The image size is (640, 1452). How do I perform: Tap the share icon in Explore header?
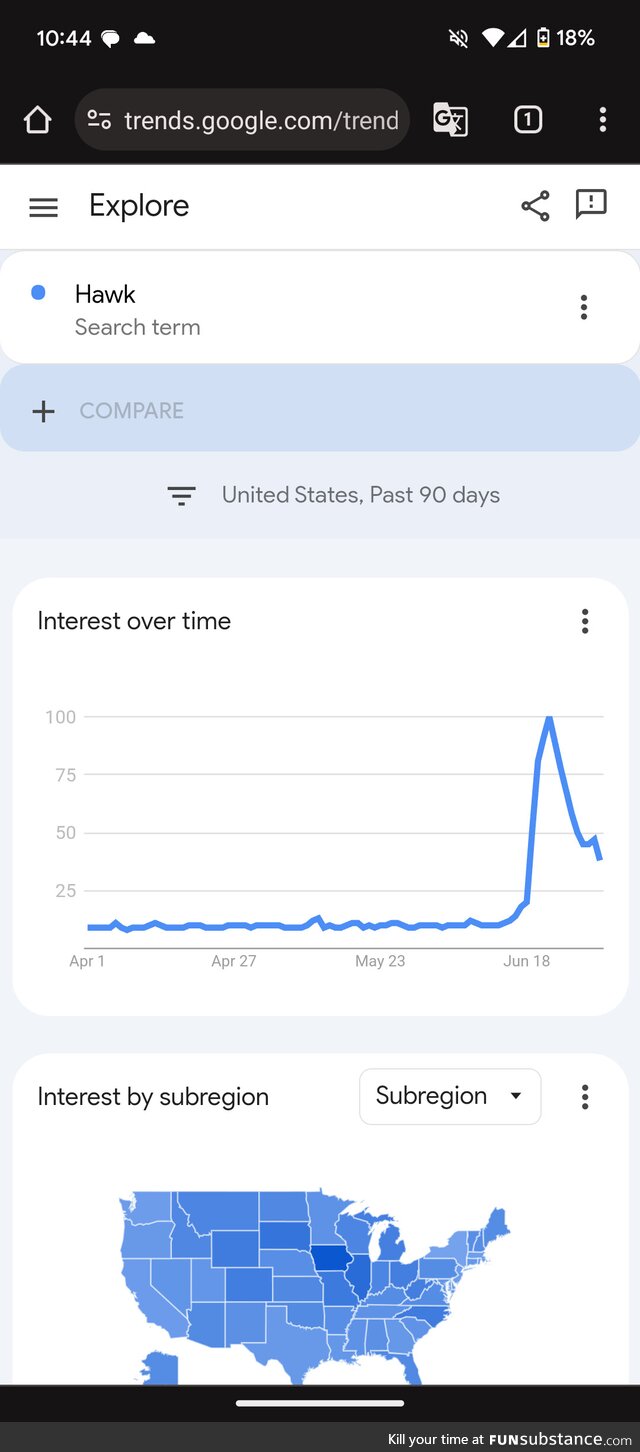(535, 206)
